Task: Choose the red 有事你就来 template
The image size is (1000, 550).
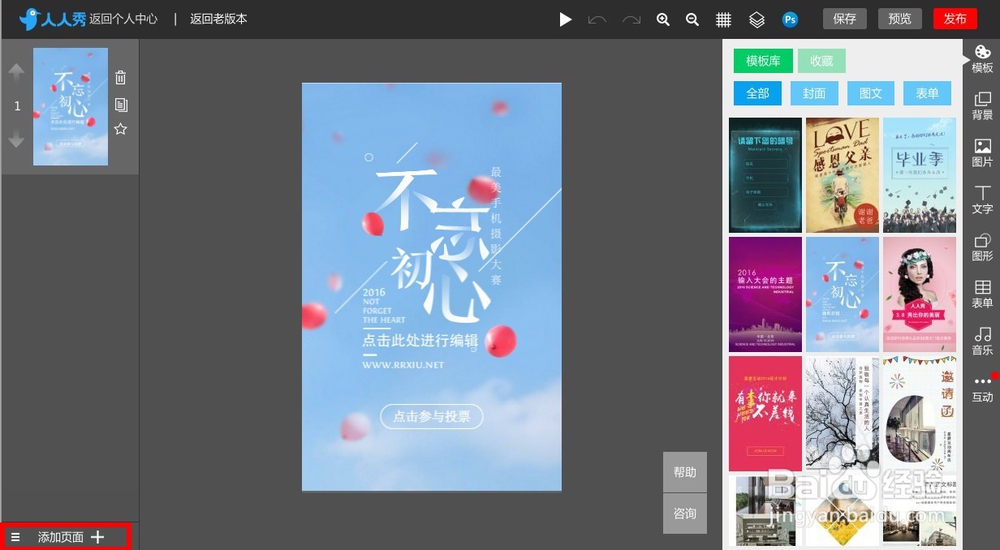Action: coord(765,413)
